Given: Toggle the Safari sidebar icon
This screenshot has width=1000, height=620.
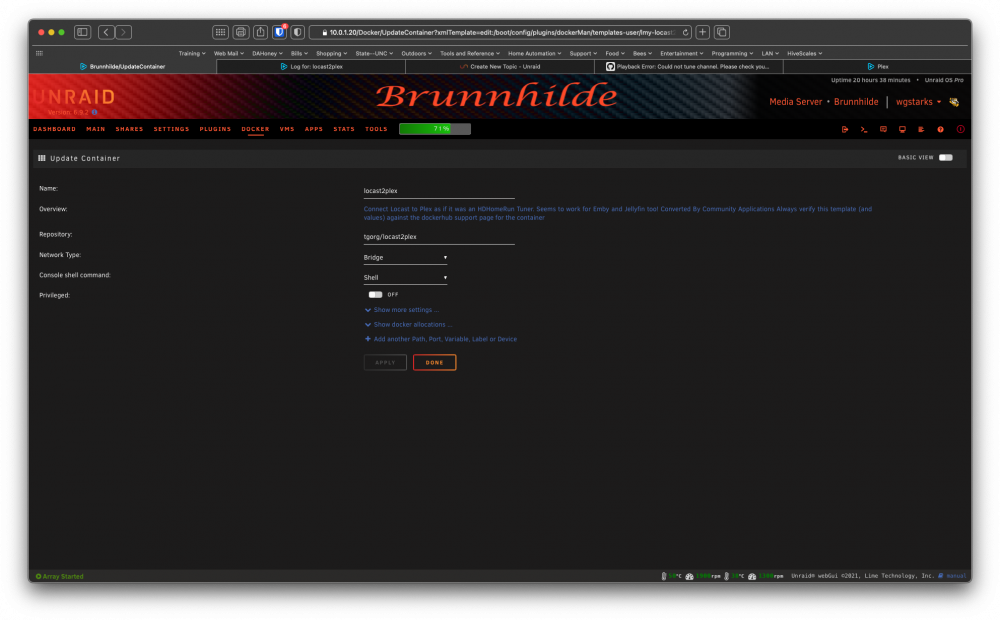Looking at the screenshot, I should 82,32.
